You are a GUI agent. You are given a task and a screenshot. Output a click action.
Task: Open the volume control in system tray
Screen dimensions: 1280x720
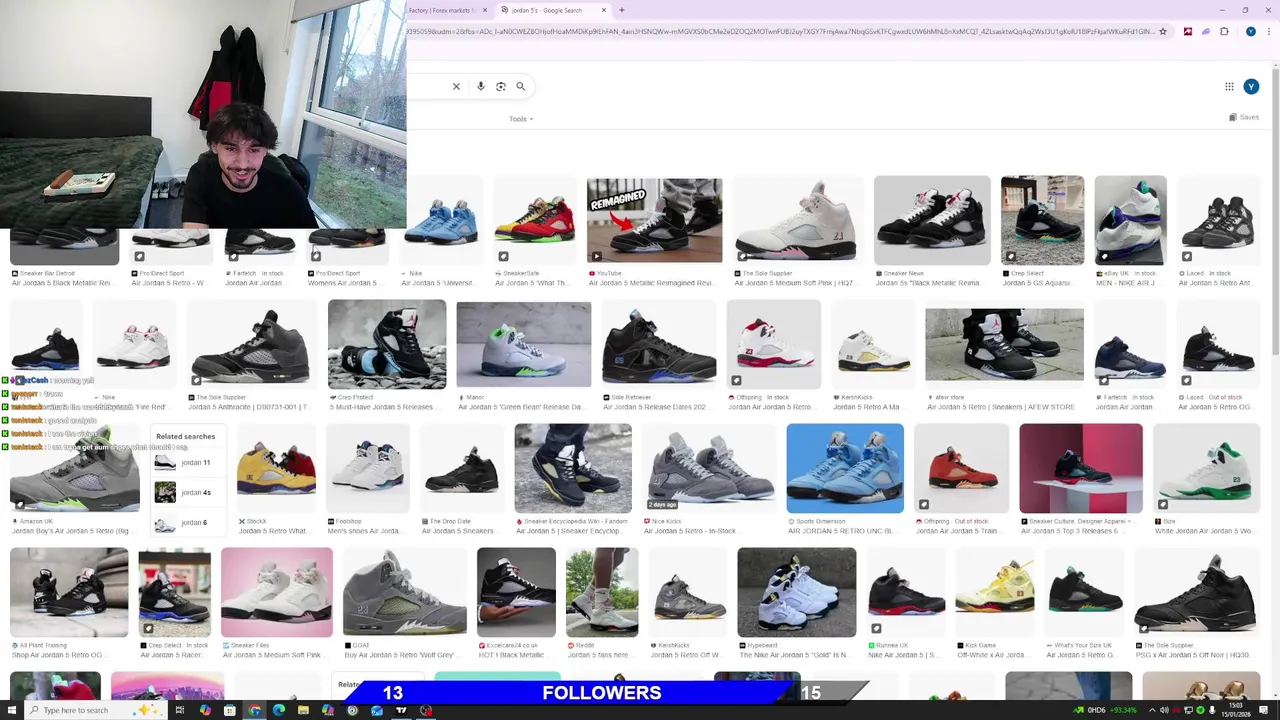[1163, 711]
